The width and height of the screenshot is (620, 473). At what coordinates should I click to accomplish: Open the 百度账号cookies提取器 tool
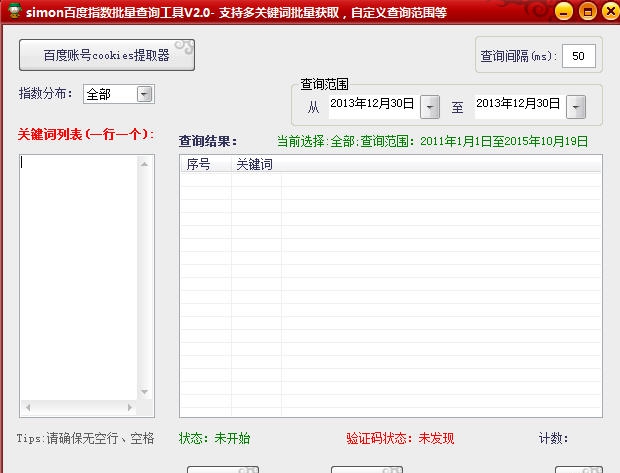pos(107,55)
